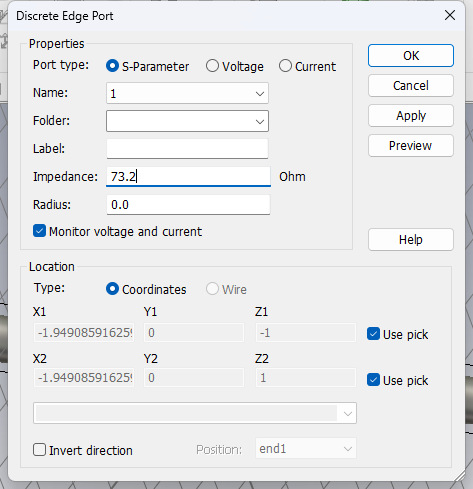This screenshot has height=489, width=473.
Task: Uncheck Monitor voltage and current
Action: point(39,231)
